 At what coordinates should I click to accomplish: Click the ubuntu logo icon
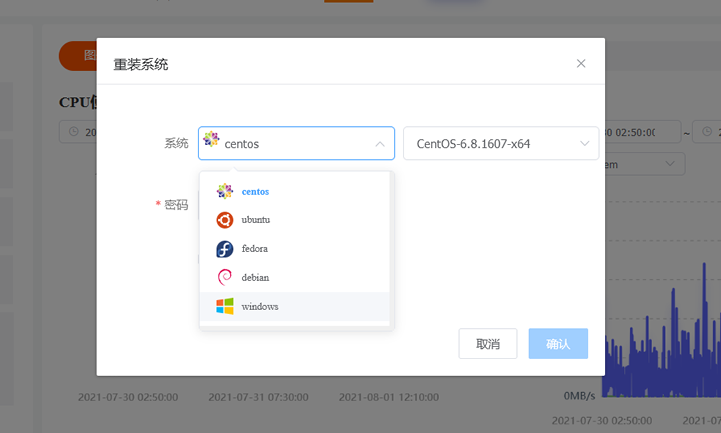point(225,220)
